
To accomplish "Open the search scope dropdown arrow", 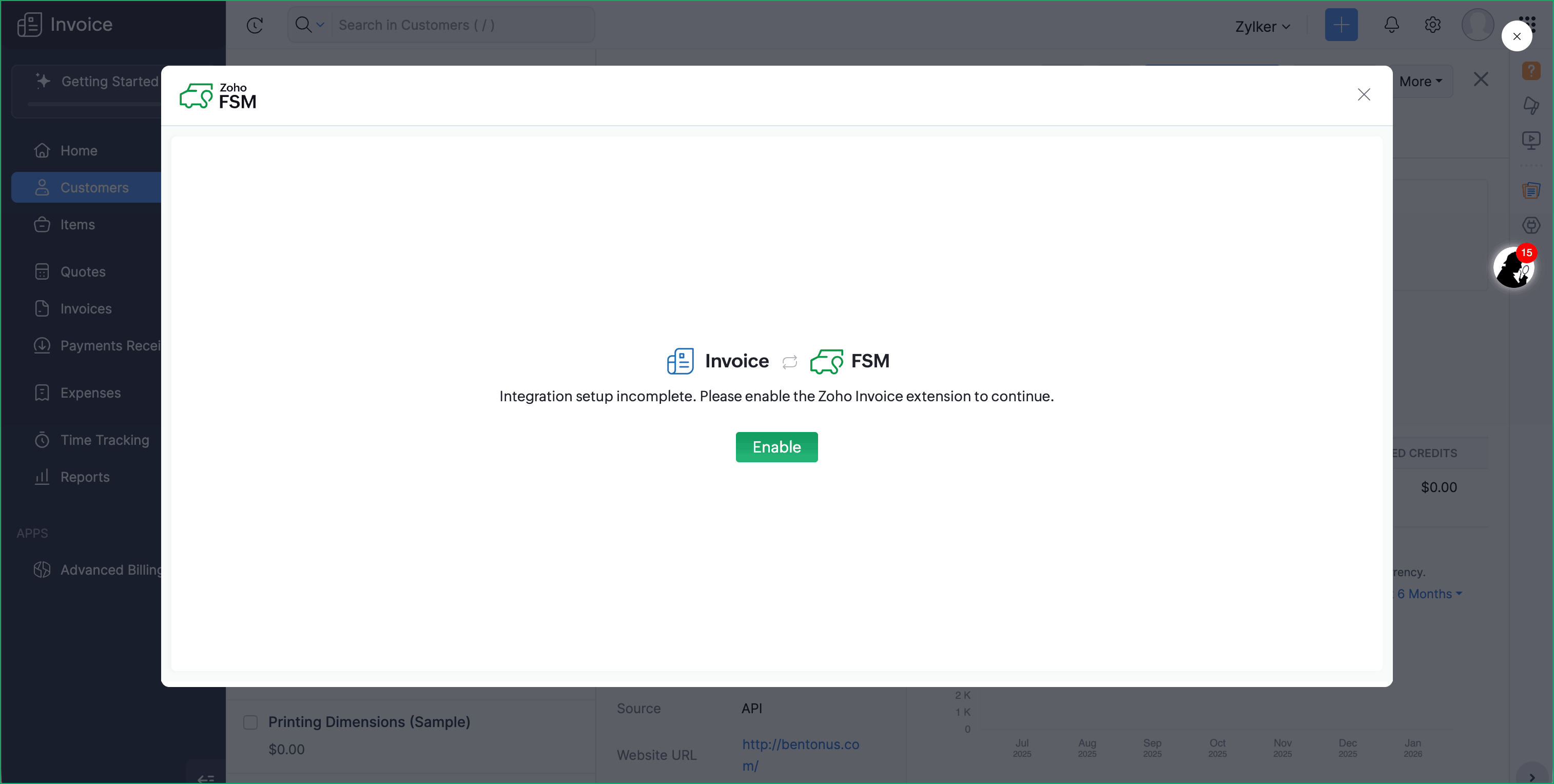I will coord(320,25).
